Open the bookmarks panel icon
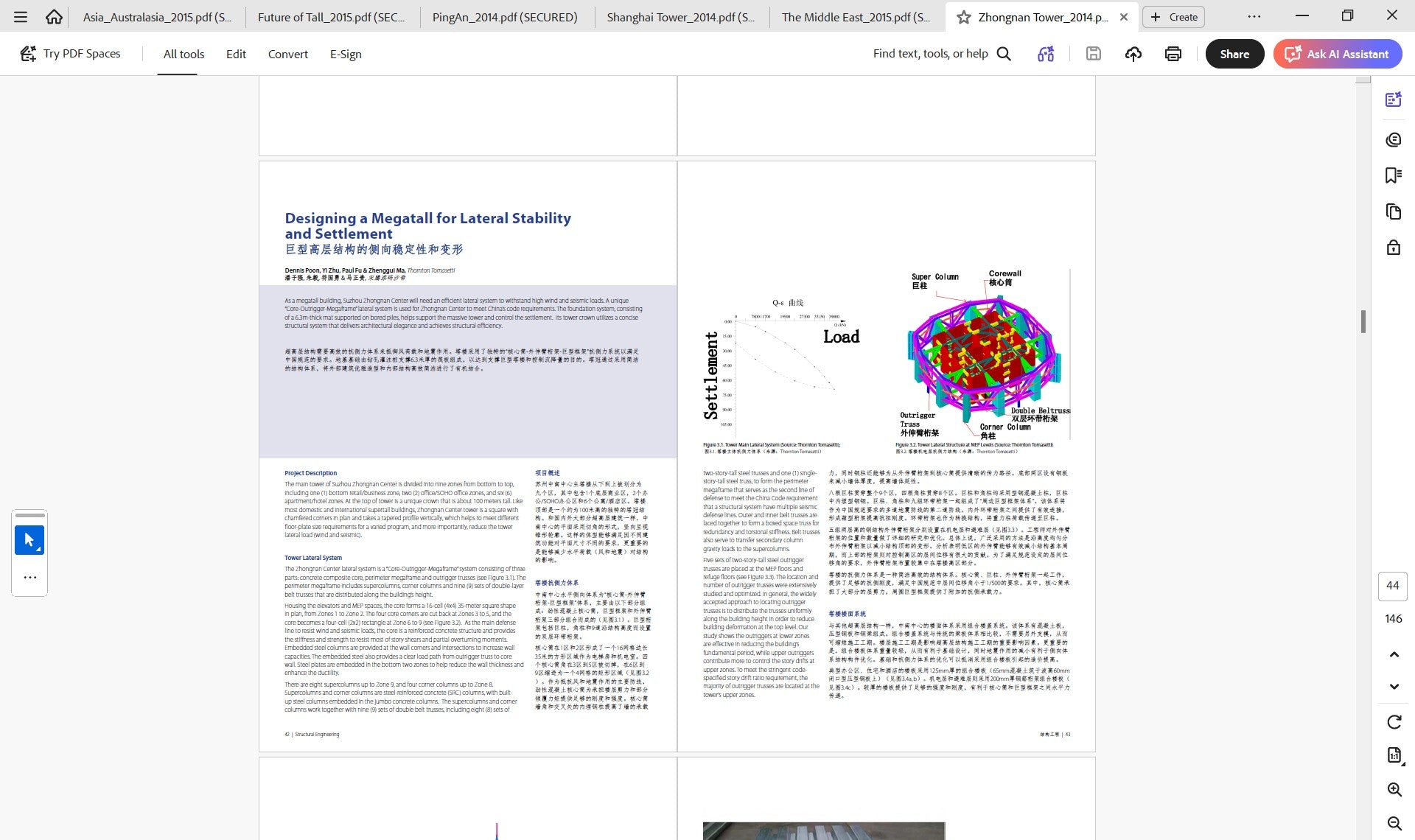The width and height of the screenshot is (1415, 840). [x=1393, y=175]
